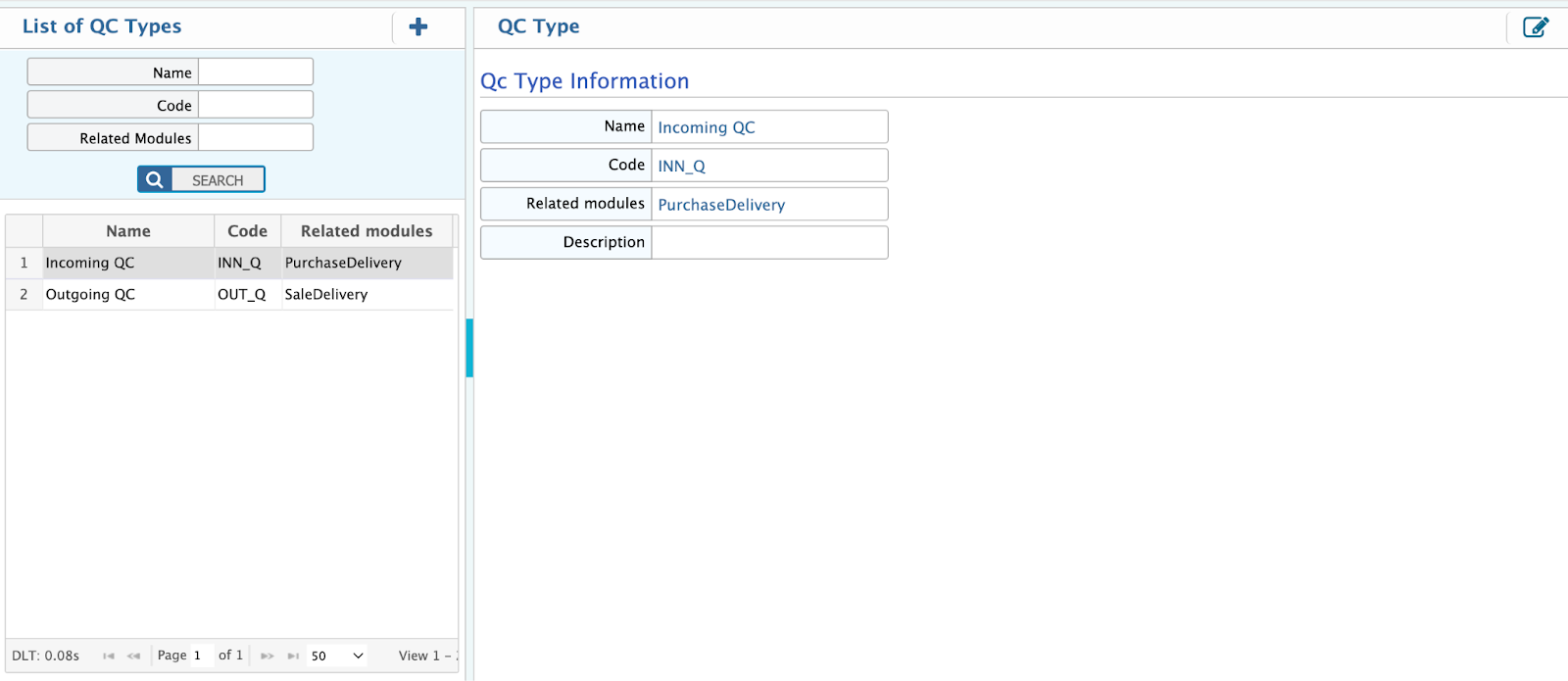Open rows-per-page dropdown showing 50
Screen dimensions: 1568x681
pos(337,656)
